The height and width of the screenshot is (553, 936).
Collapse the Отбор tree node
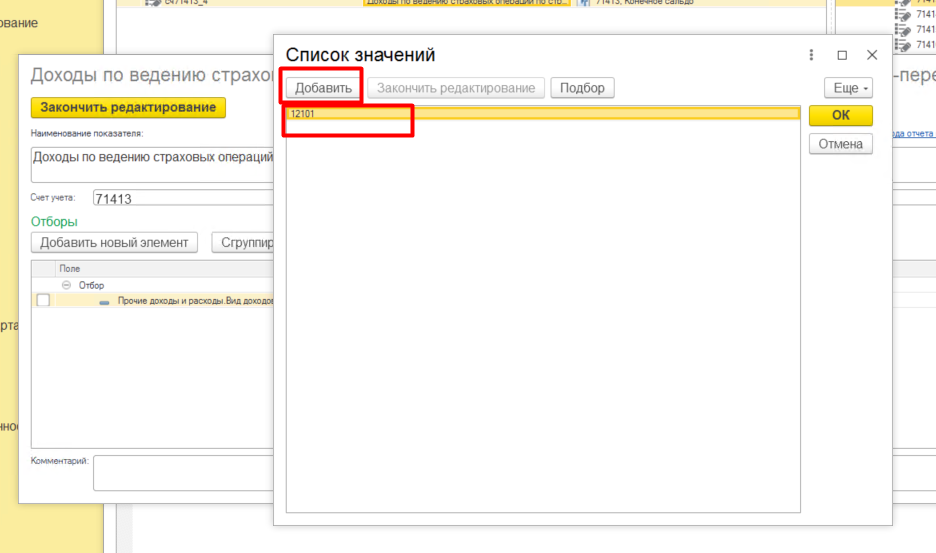66,285
